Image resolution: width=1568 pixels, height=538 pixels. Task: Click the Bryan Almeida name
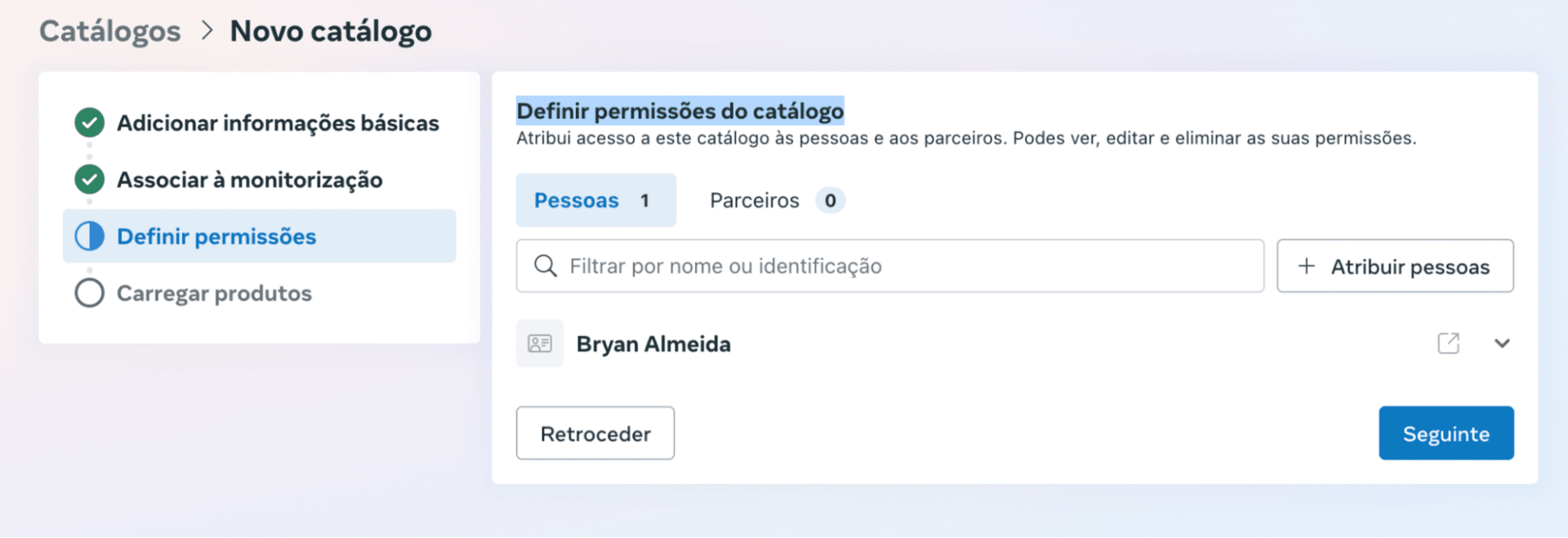653,344
